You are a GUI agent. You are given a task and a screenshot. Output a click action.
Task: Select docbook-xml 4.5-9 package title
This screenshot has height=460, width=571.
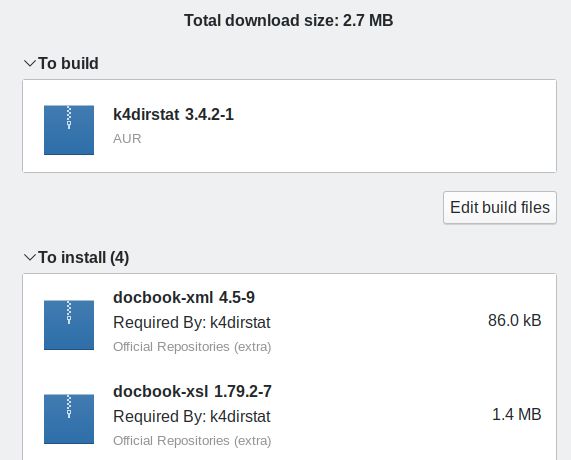[x=184, y=297]
